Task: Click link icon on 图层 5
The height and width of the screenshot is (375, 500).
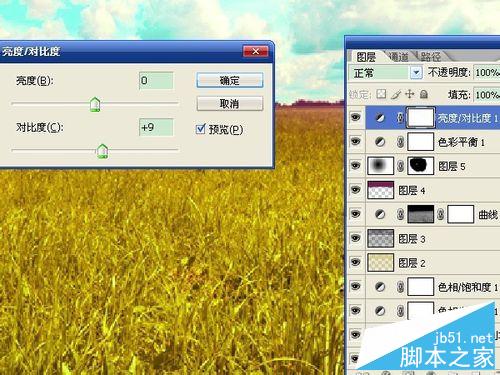Action: [400, 166]
